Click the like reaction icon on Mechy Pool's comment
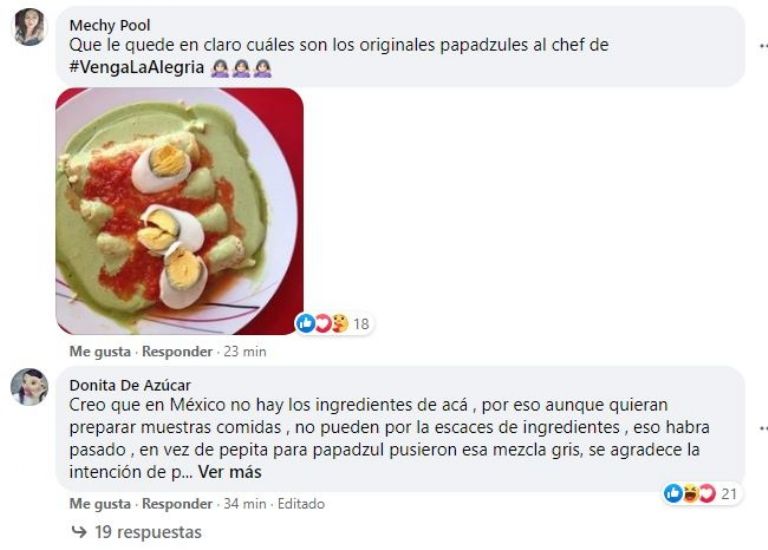 [306, 323]
